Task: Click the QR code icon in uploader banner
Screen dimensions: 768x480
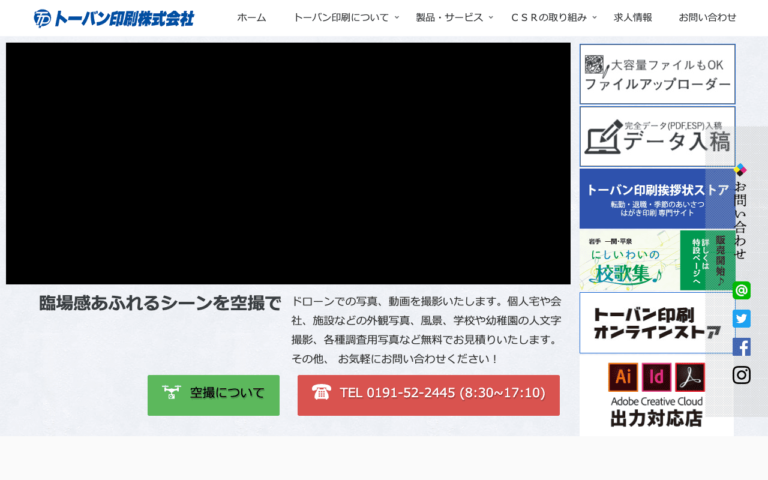Action: [594, 64]
